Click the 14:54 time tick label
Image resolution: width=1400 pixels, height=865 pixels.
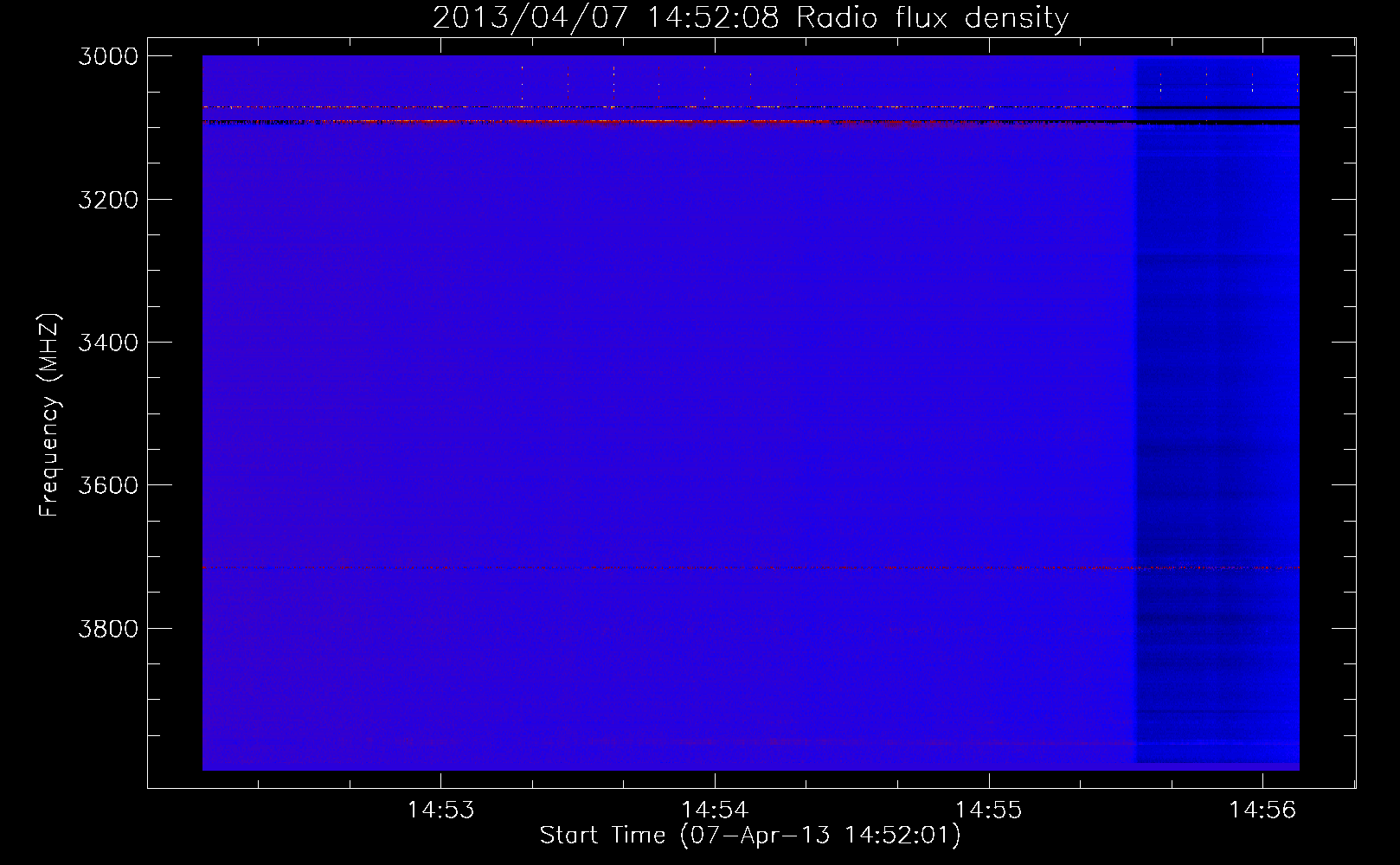click(715, 810)
